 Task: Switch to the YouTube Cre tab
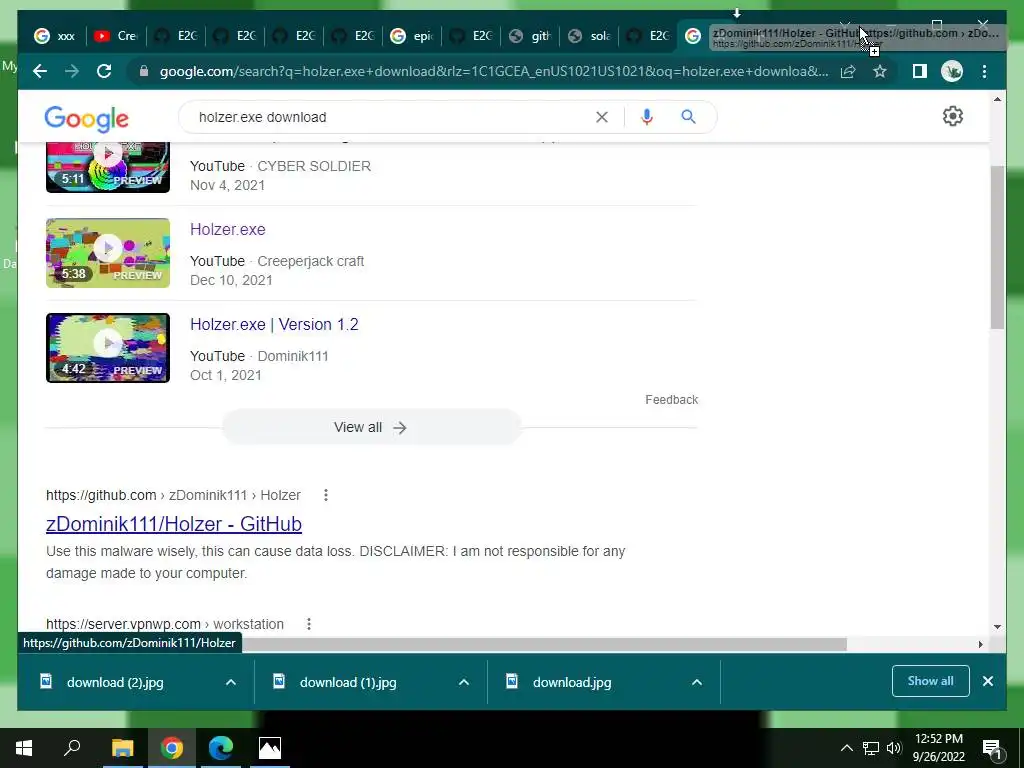point(117,36)
